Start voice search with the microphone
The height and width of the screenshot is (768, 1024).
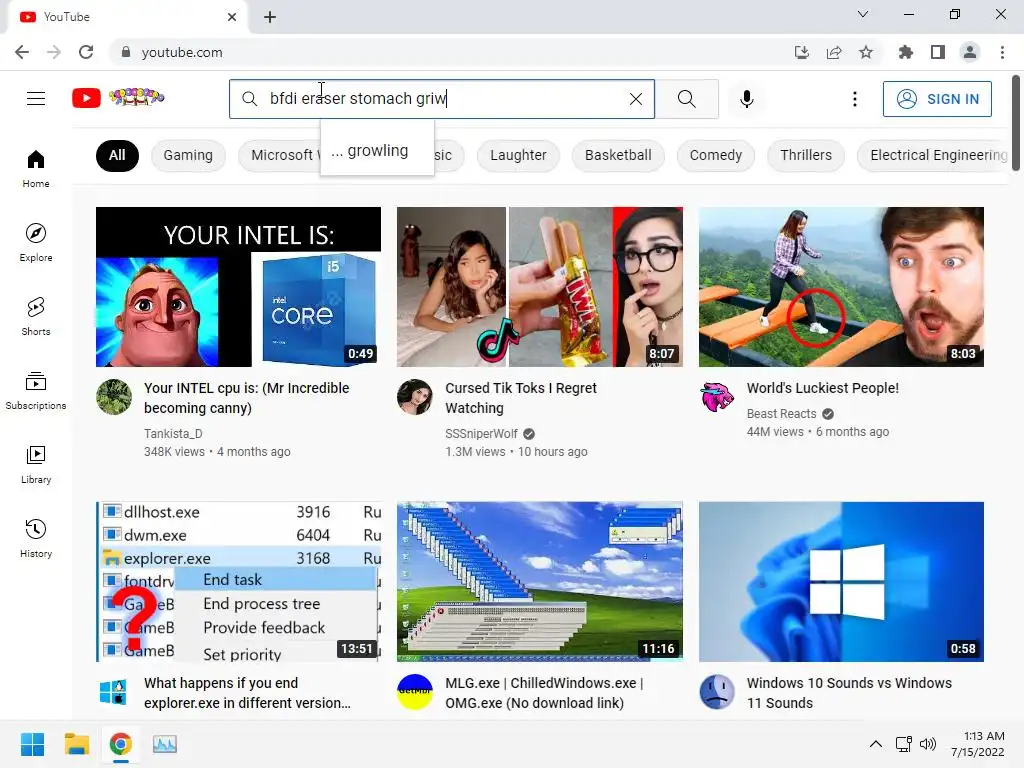[x=747, y=99]
